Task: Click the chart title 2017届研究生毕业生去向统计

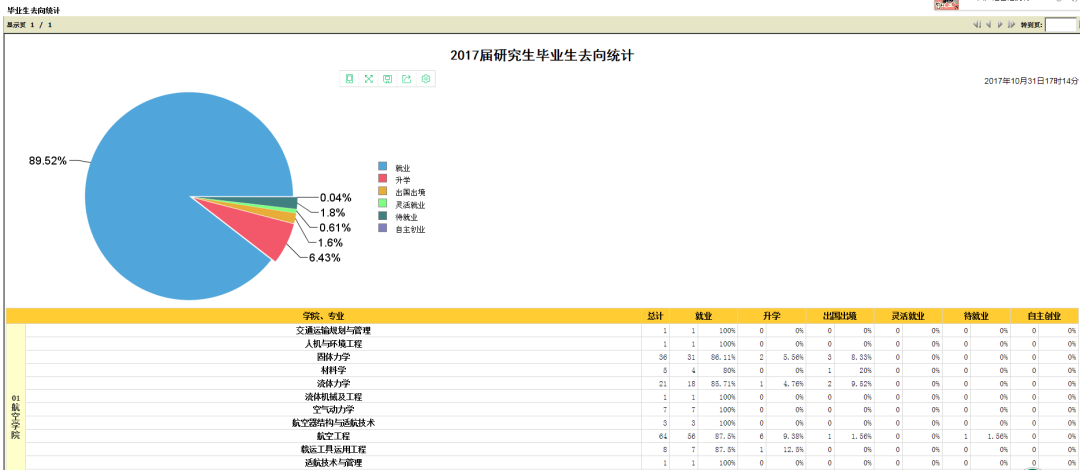Action: [541, 56]
